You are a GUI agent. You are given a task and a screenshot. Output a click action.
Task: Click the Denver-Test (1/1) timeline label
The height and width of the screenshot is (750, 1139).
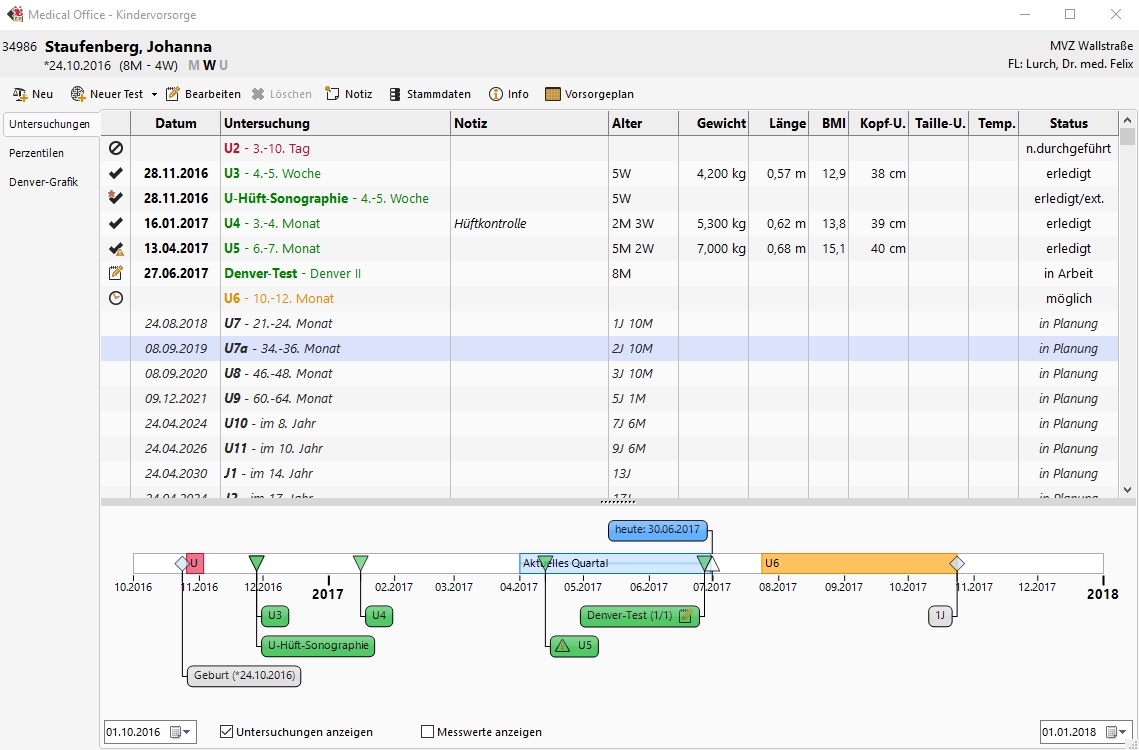[x=639, y=616]
